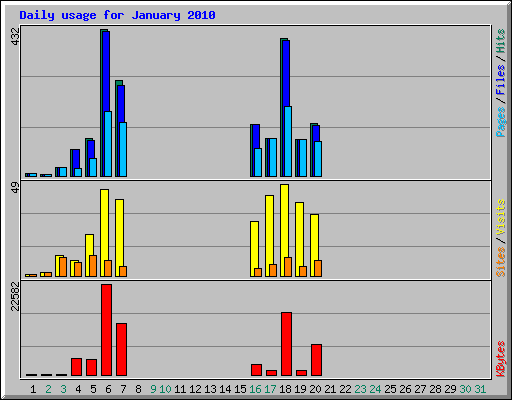Click the '22582' axis maximum label
The width and height of the screenshot is (512, 400).
coord(15,296)
